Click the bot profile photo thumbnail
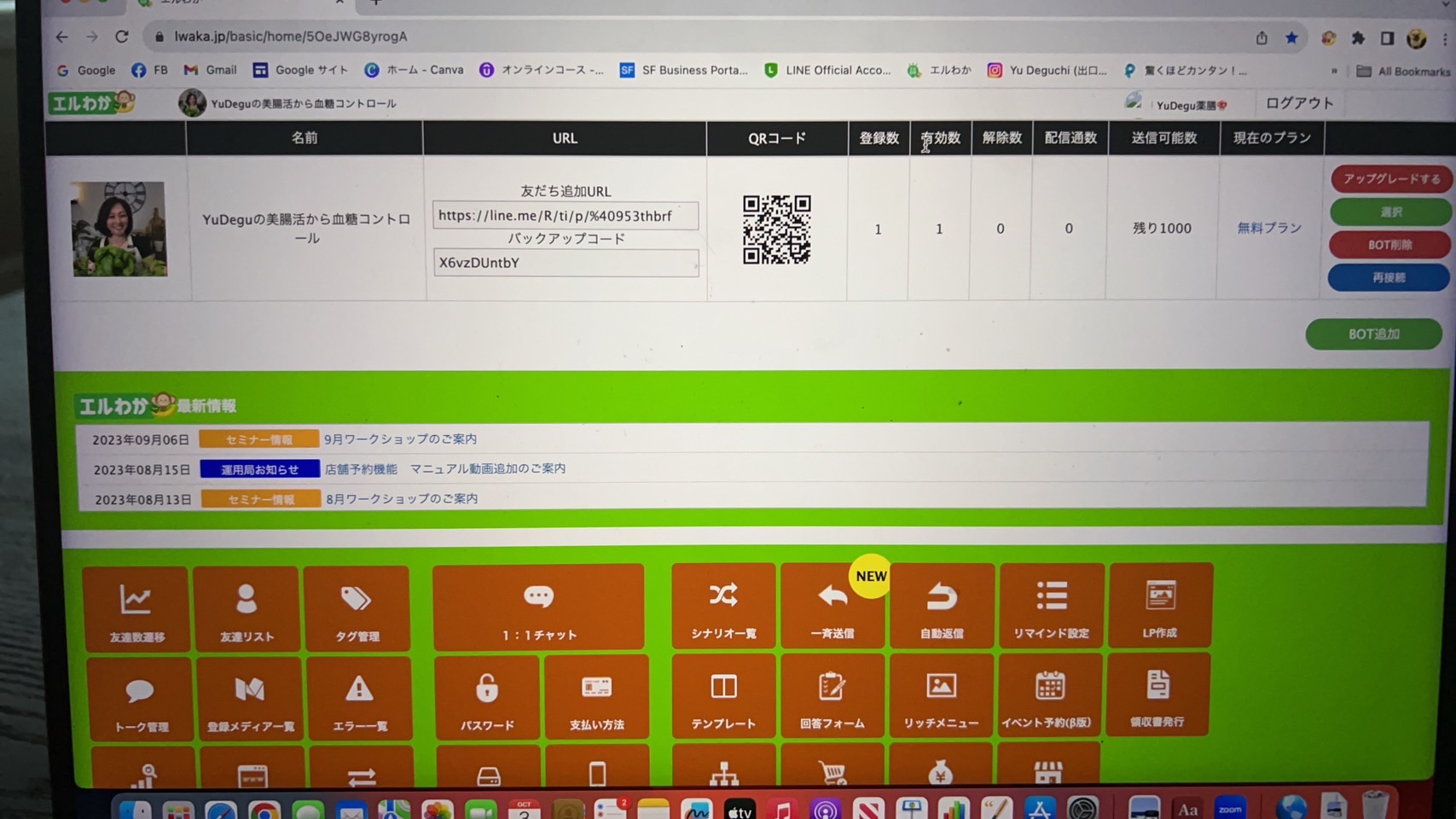The image size is (1456, 819). pos(119,229)
